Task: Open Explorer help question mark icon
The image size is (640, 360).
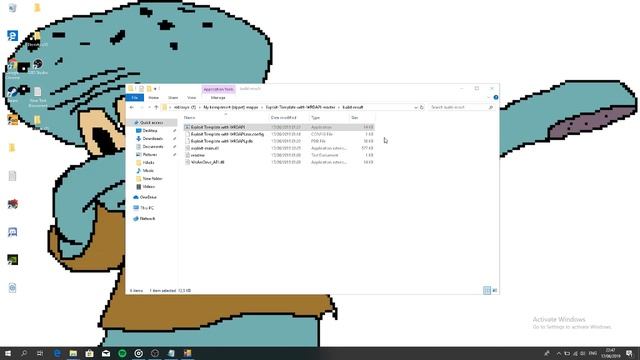Action: pos(496,98)
